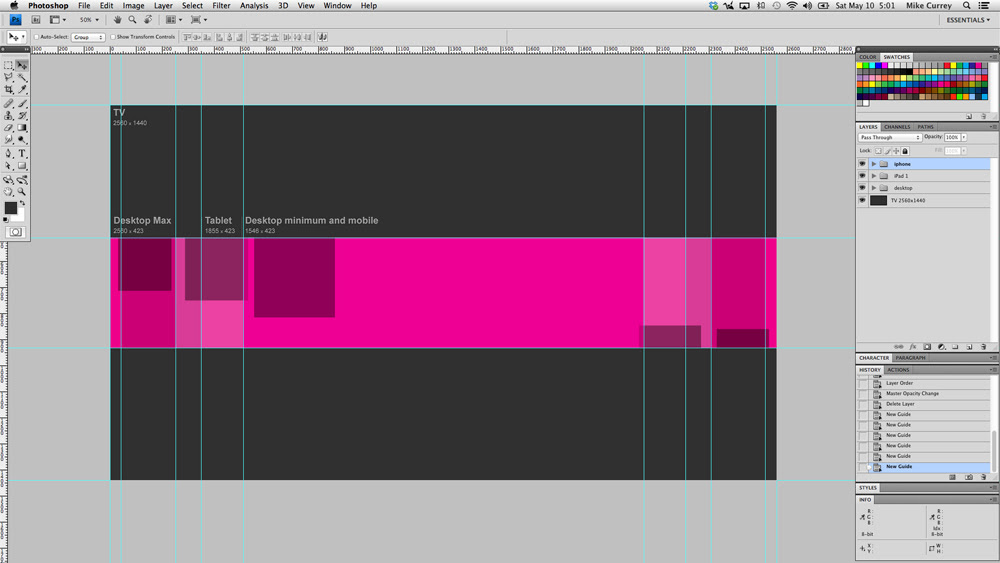Switch to the Channels tab
The height and width of the screenshot is (563, 1000).
click(x=897, y=127)
